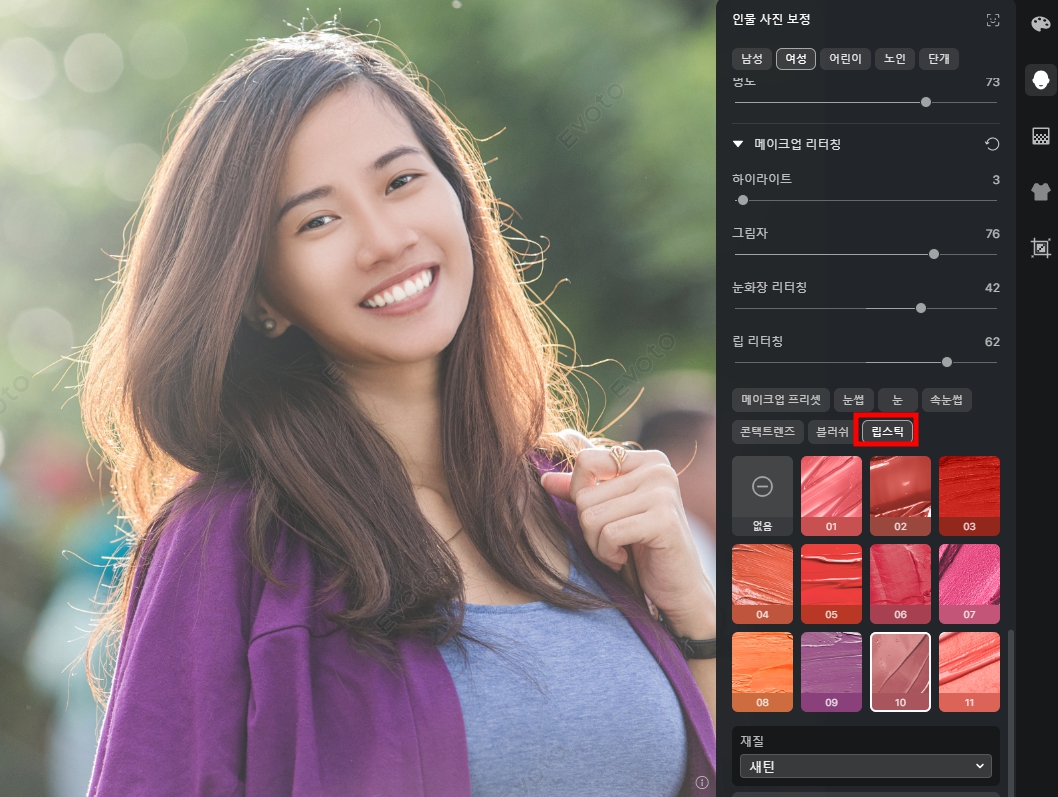1058x797 pixels.
Task: Switch to the 눈 tab
Action: coord(897,400)
